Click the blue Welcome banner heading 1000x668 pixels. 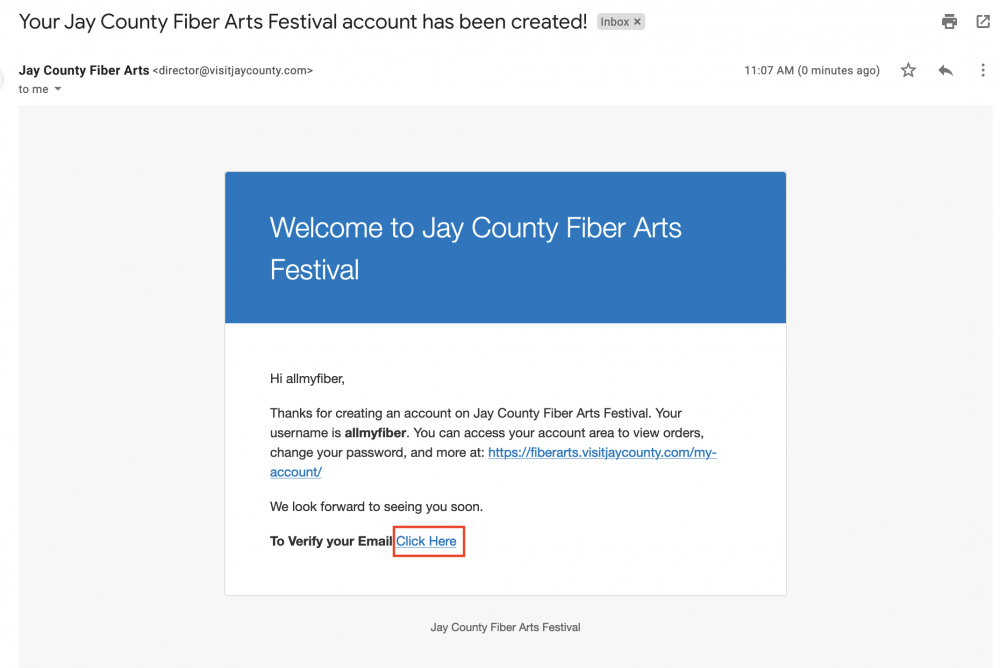(x=475, y=248)
